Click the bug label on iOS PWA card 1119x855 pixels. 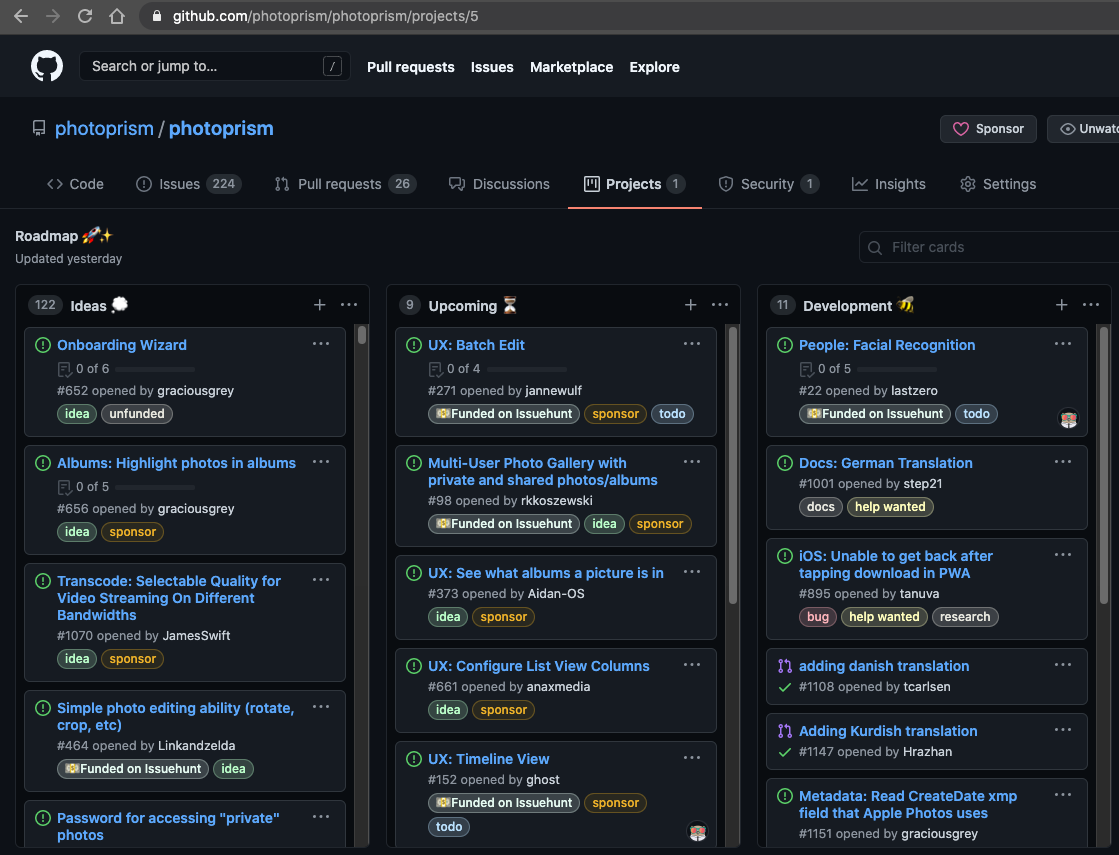click(x=817, y=617)
